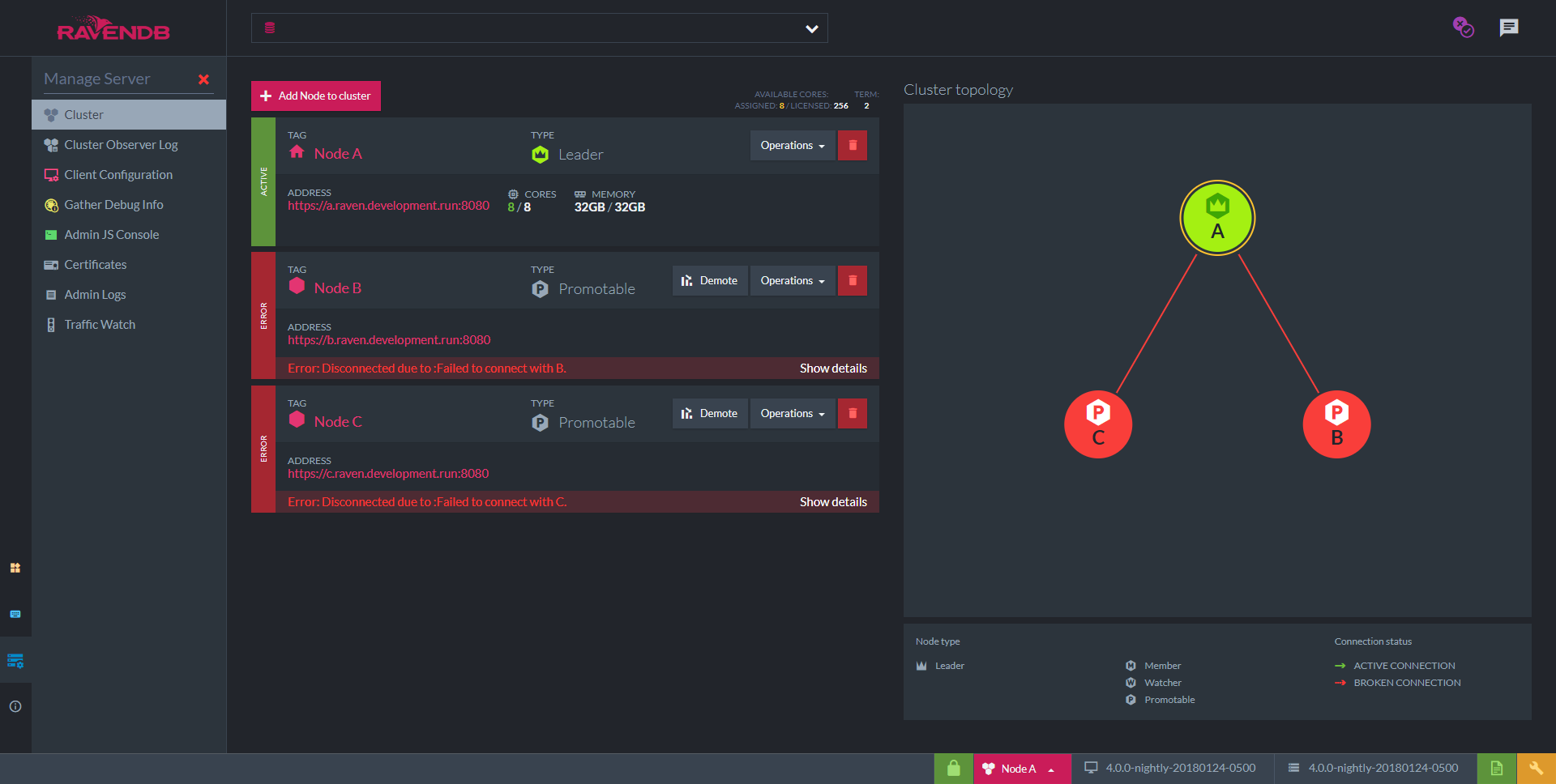
Task: Click Node C hexagon tag icon
Action: [297, 420]
